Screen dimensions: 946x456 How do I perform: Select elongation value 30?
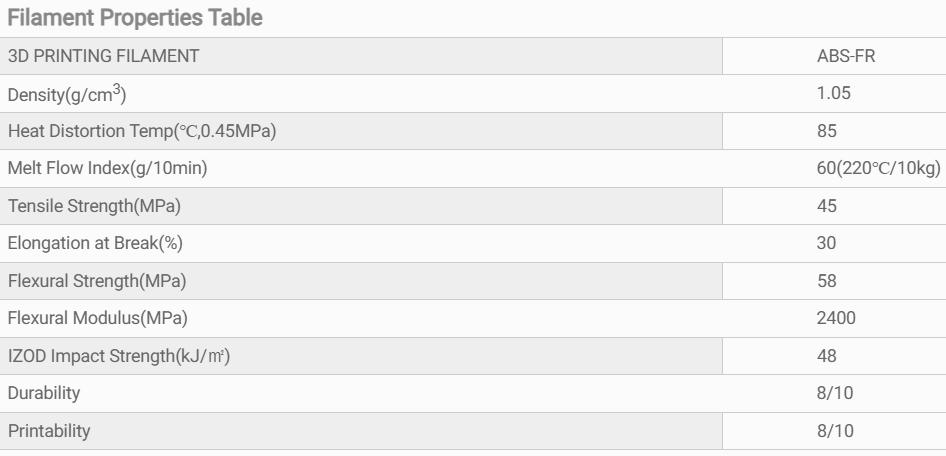pyautogui.click(x=826, y=244)
